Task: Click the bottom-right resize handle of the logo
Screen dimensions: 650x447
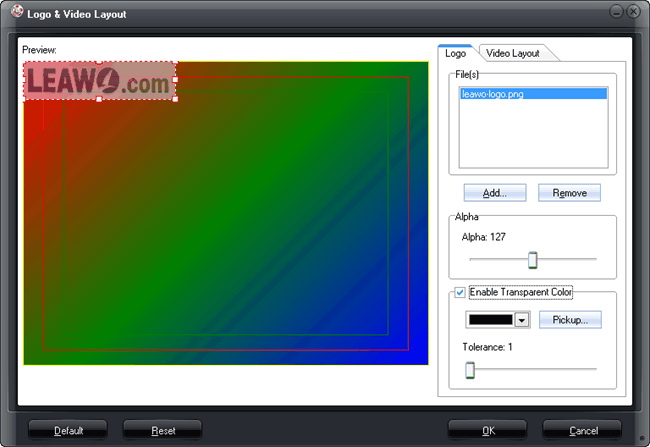Action: (175, 99)
